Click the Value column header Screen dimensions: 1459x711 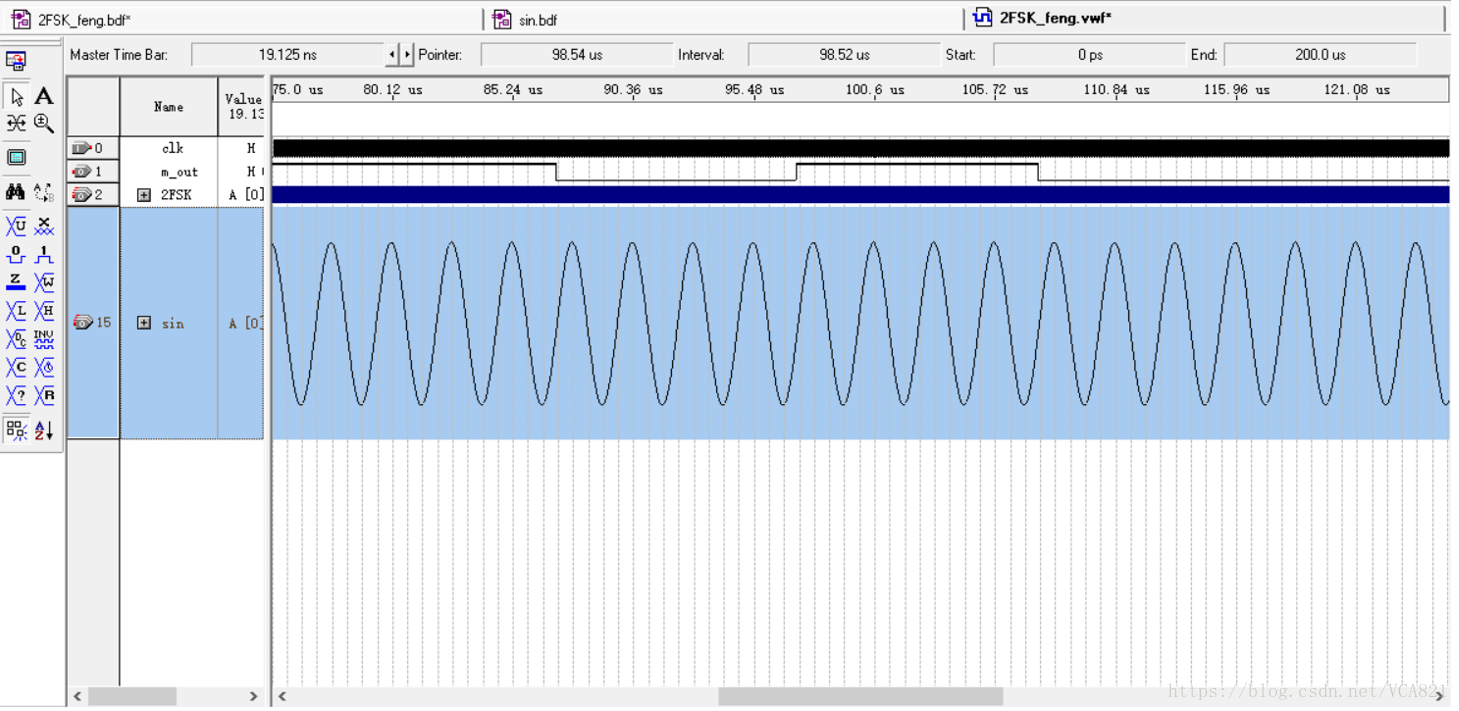(242, 107)
